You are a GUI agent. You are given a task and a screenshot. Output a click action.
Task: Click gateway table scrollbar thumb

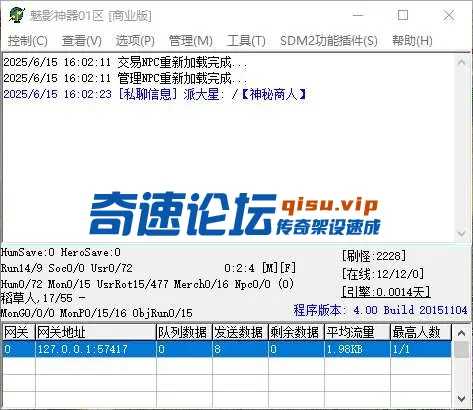462,349
